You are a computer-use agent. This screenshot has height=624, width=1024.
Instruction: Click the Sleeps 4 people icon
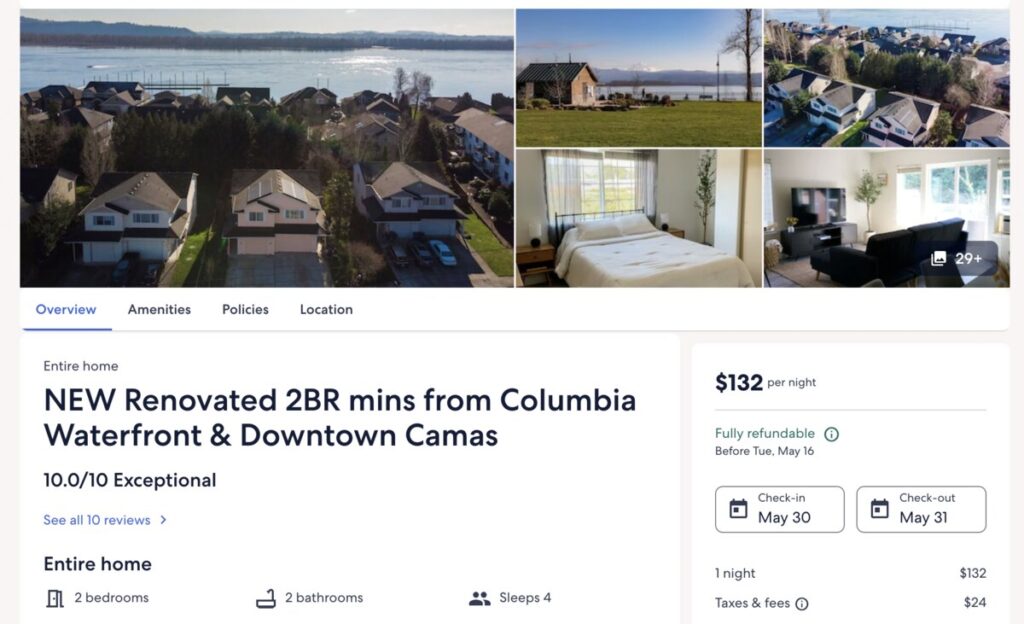tap(480, 598)
